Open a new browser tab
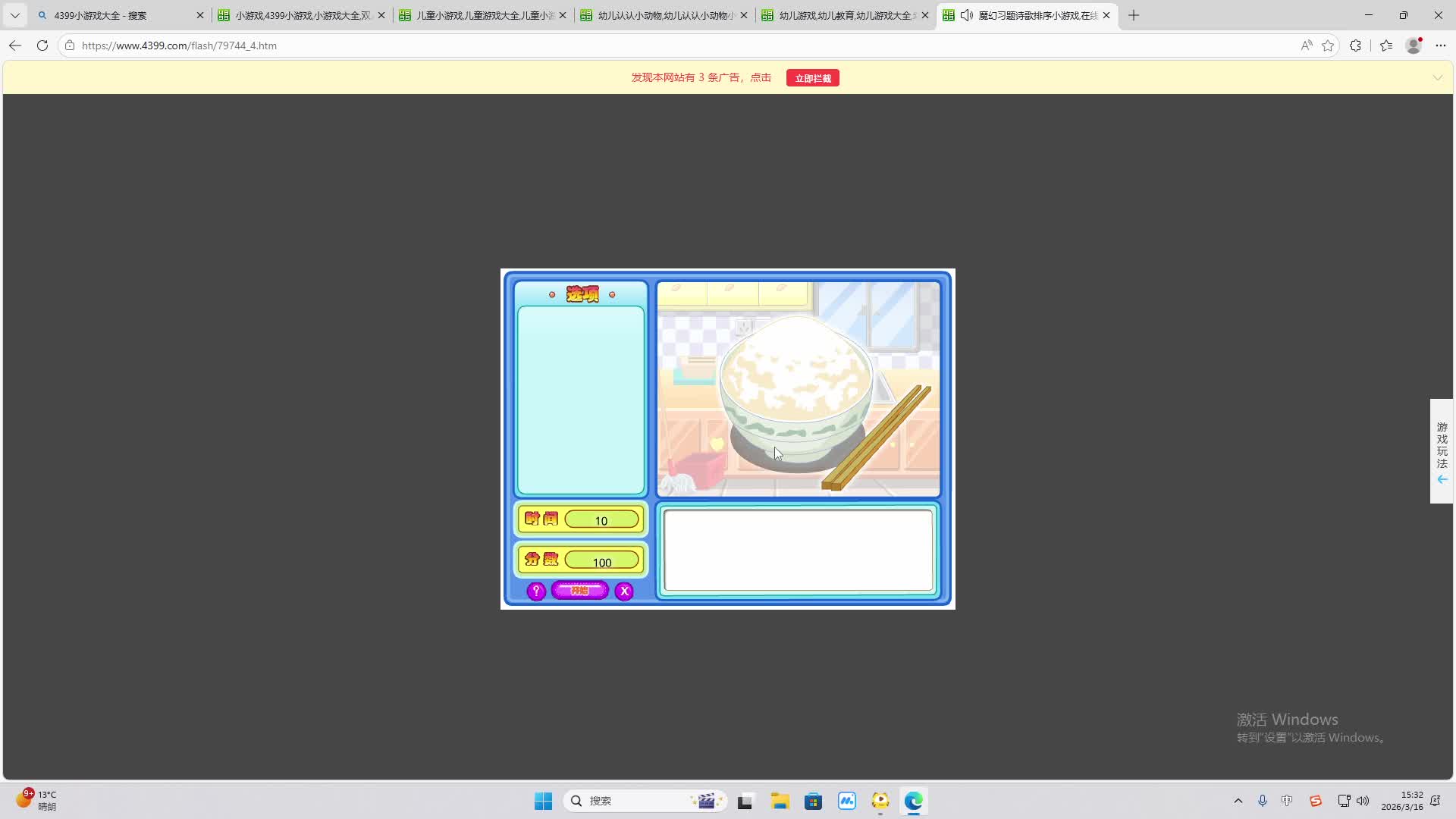 click(x=1134, y=15)
